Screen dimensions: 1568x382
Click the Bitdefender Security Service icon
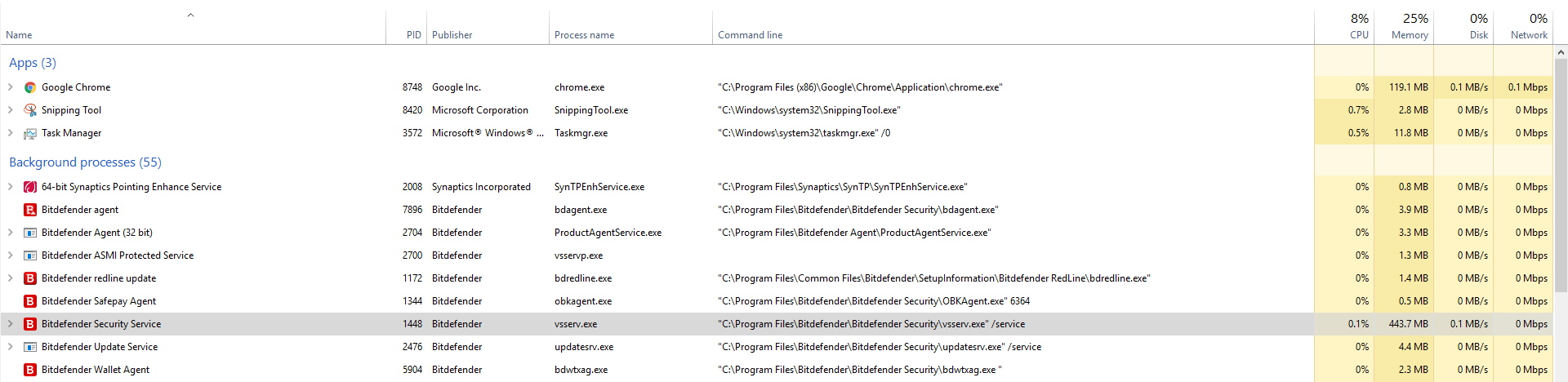[x=30, y=324]
